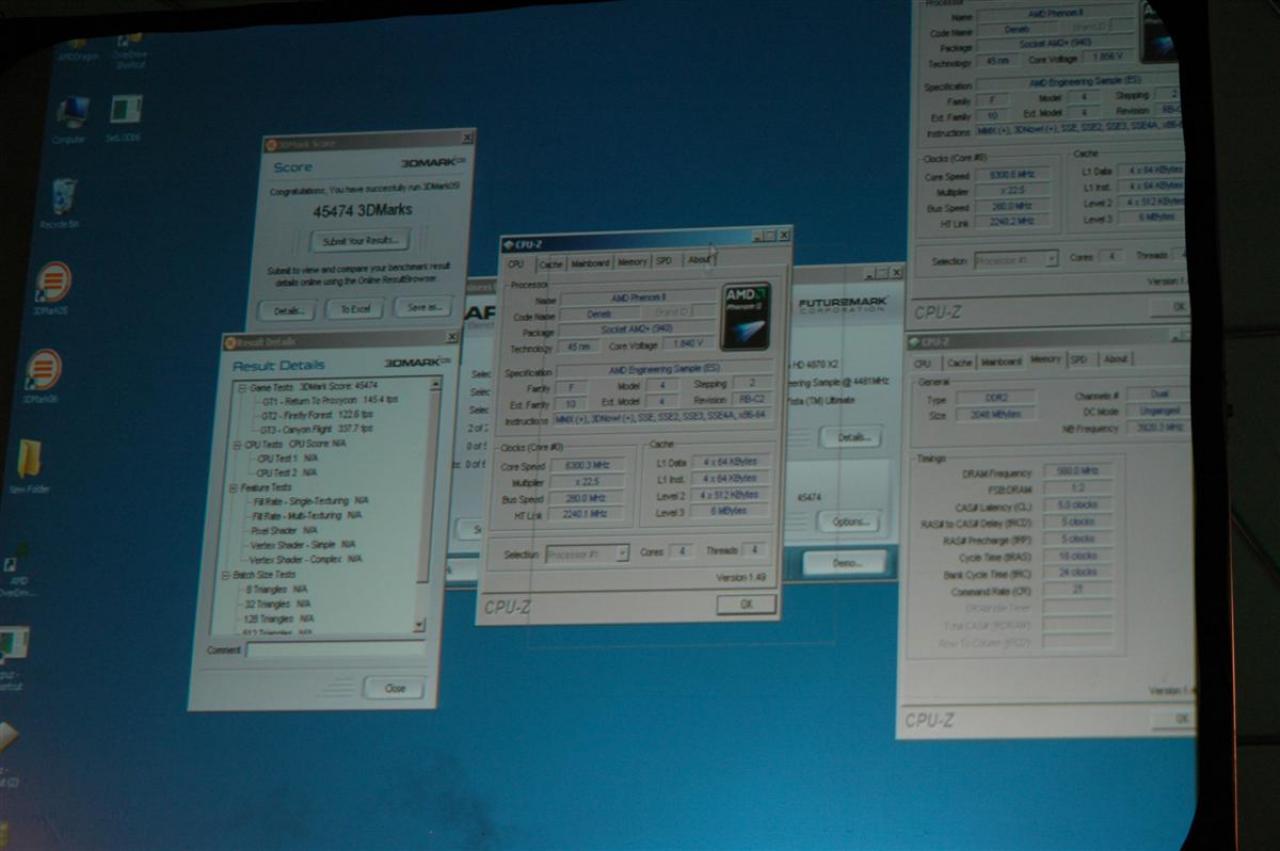Click Demo button in Futuremark main window
The width and height of the screenshot is (1280, 851).
pos(845,562)
